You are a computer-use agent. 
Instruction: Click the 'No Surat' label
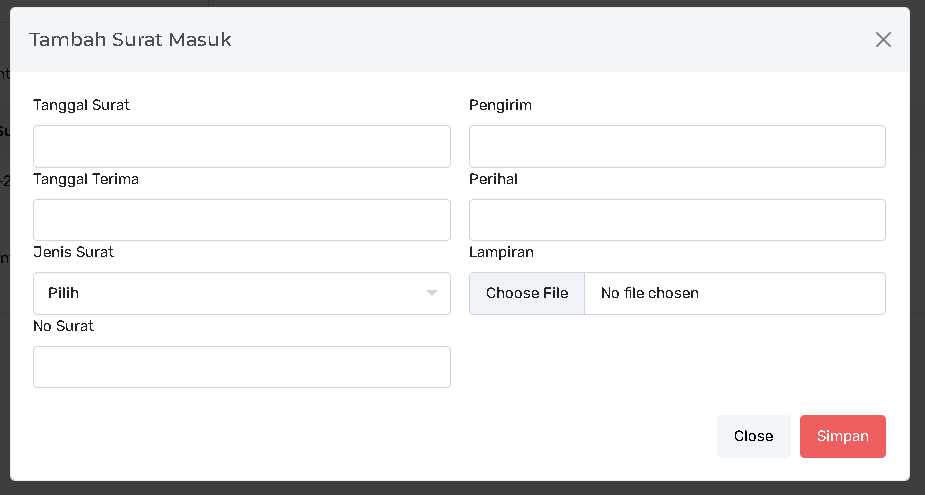coord(64,326)
